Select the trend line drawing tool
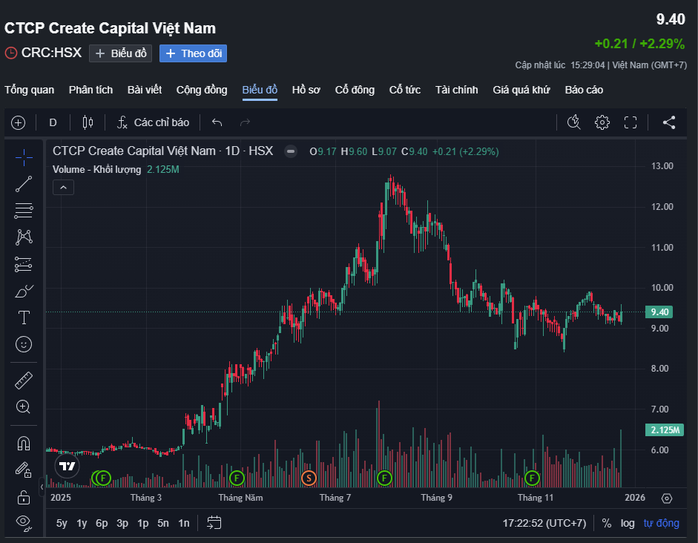This screenshot has width=698, height=543. [x=24, y=184]
